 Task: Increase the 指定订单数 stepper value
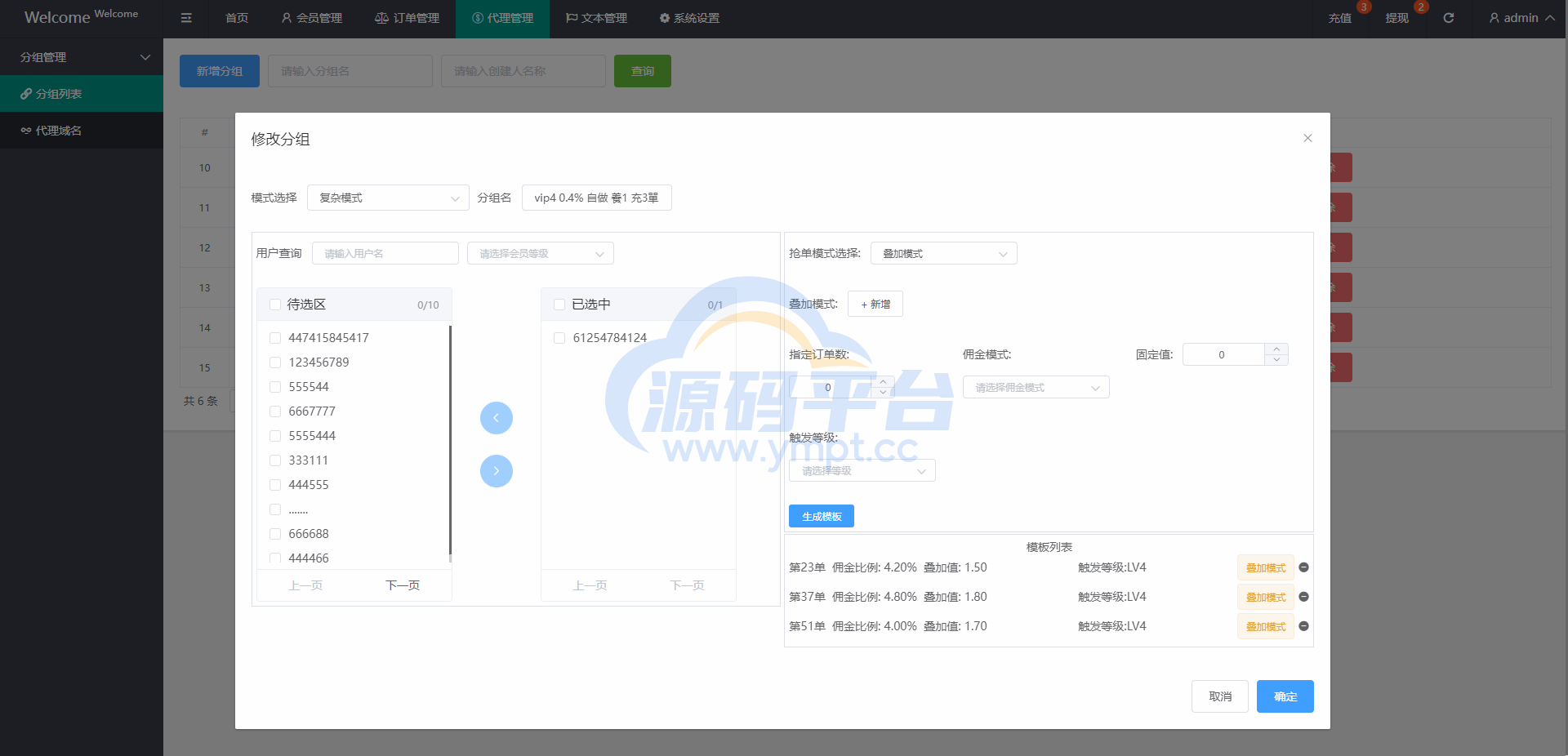point(883,382)
